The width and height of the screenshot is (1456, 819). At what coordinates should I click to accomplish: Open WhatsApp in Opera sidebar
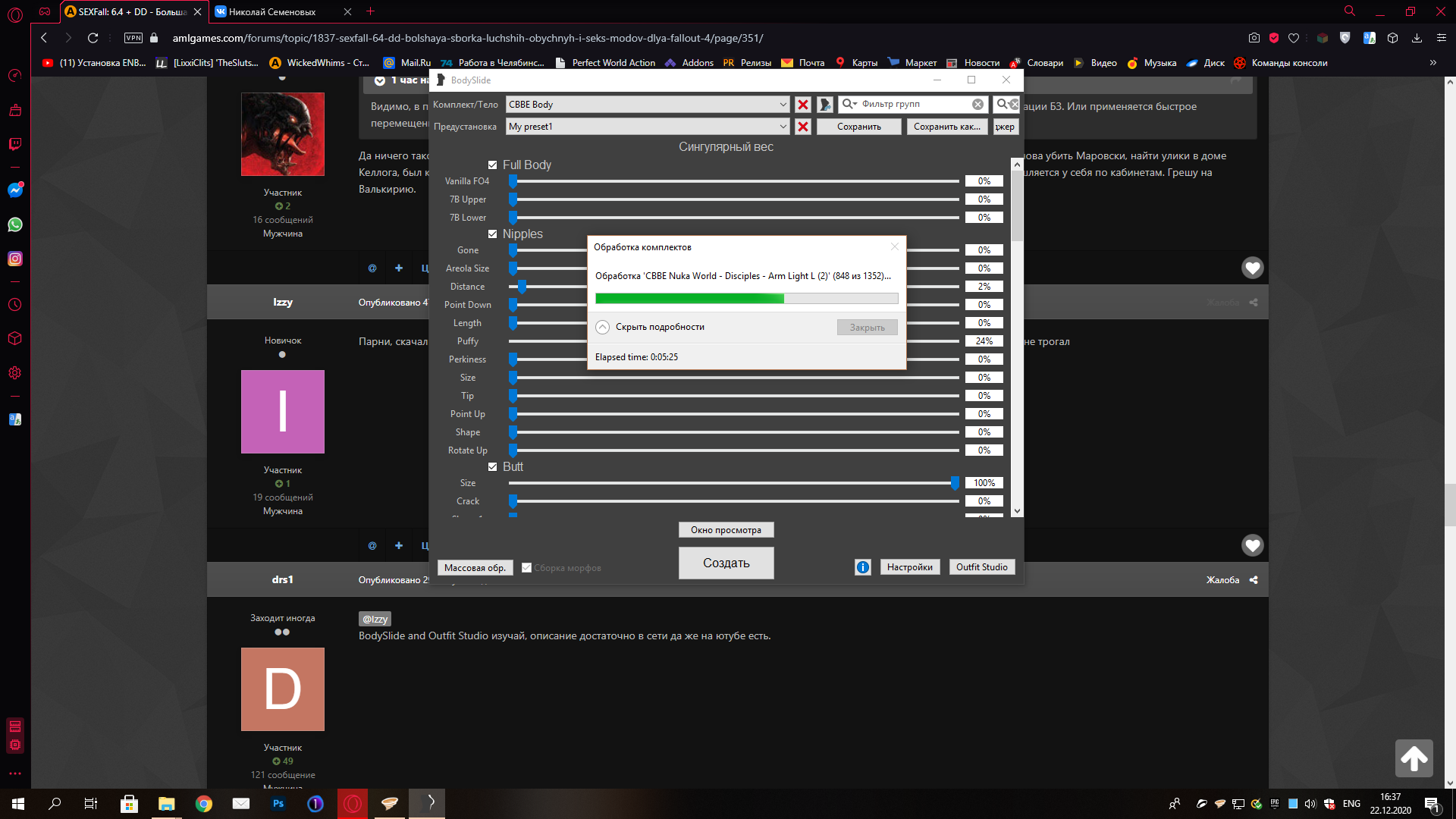coord(15,224)
